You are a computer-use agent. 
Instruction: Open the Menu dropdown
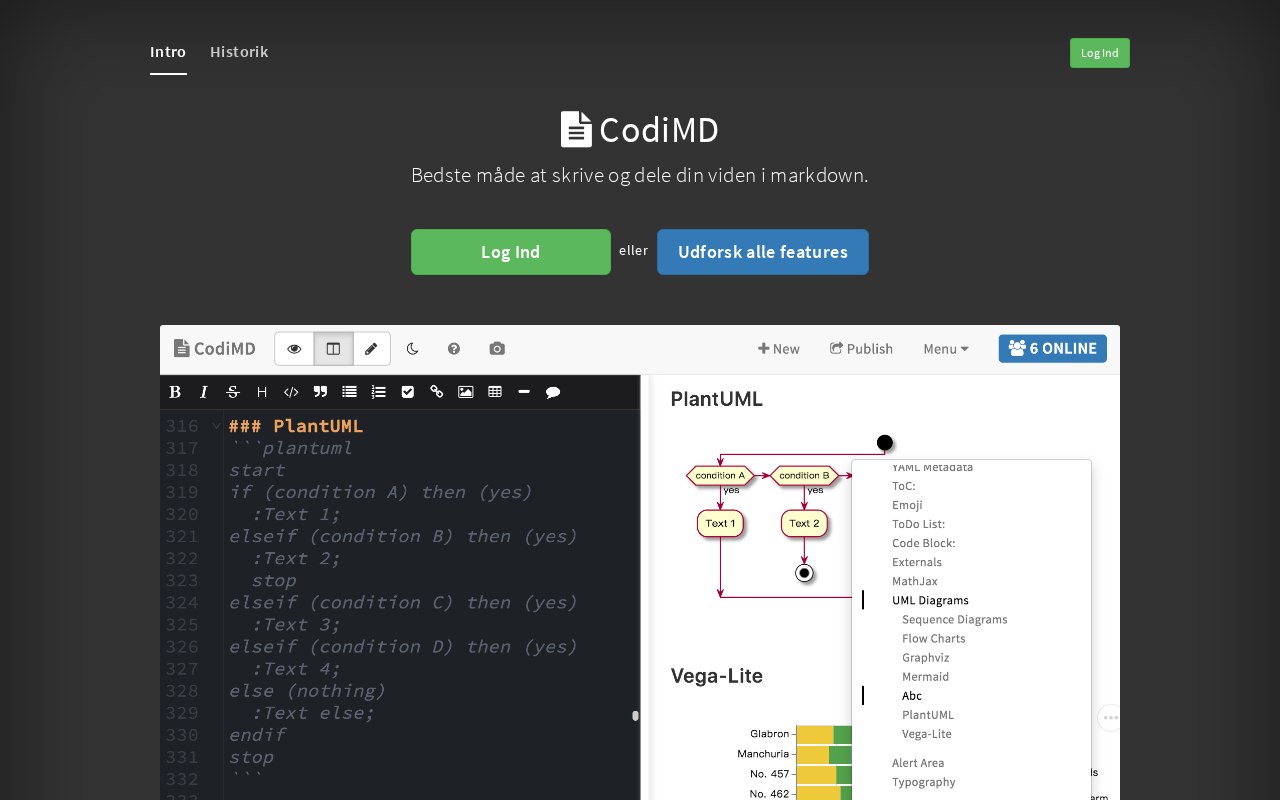coord(946,349)
